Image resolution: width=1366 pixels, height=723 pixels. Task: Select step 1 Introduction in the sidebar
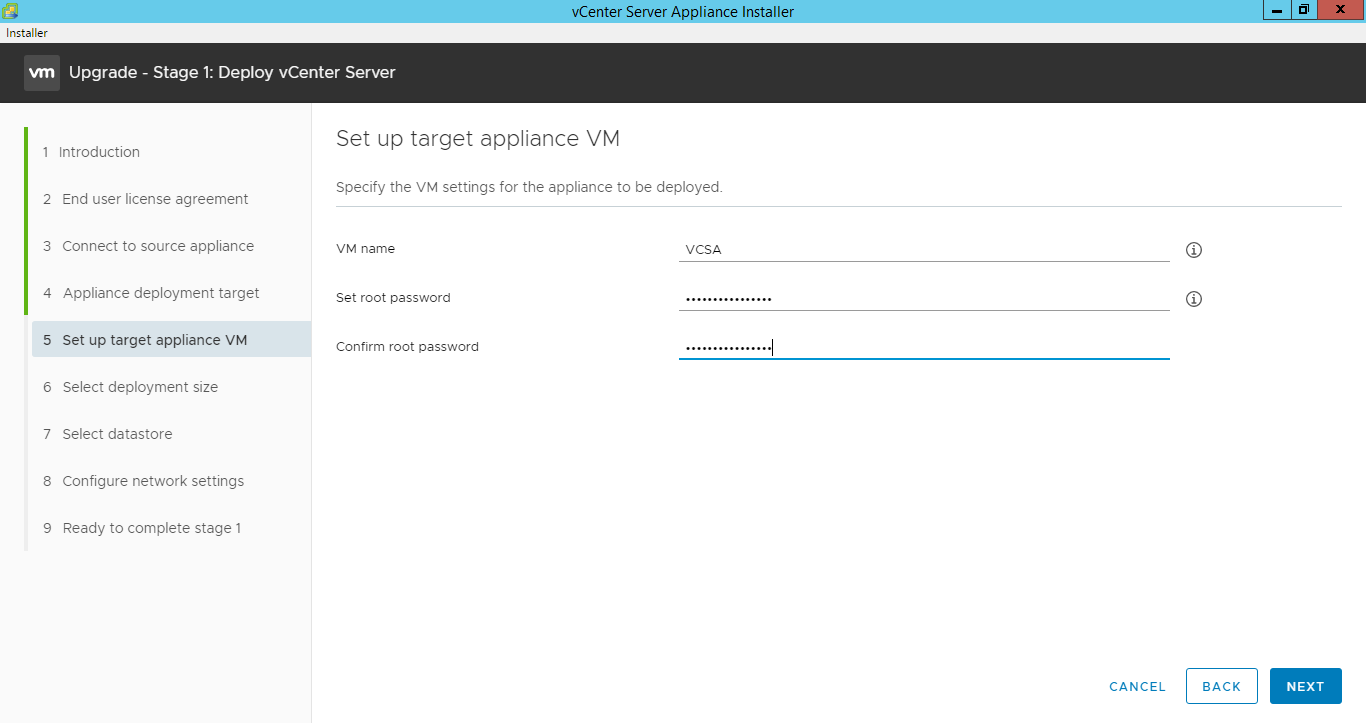coord(99,151)
